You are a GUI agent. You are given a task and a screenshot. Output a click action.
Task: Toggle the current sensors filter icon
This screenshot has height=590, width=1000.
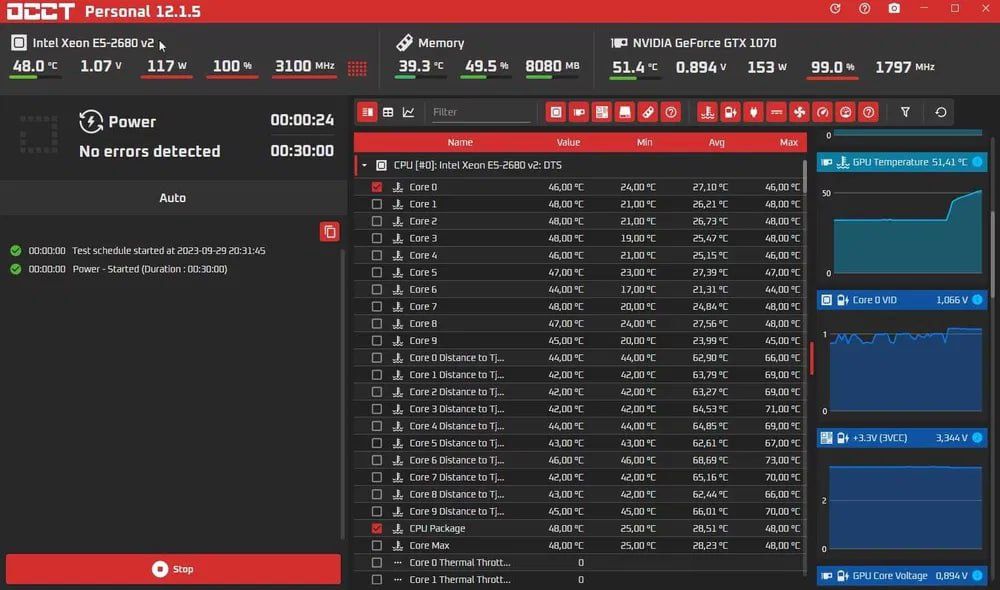coord(776,112)
